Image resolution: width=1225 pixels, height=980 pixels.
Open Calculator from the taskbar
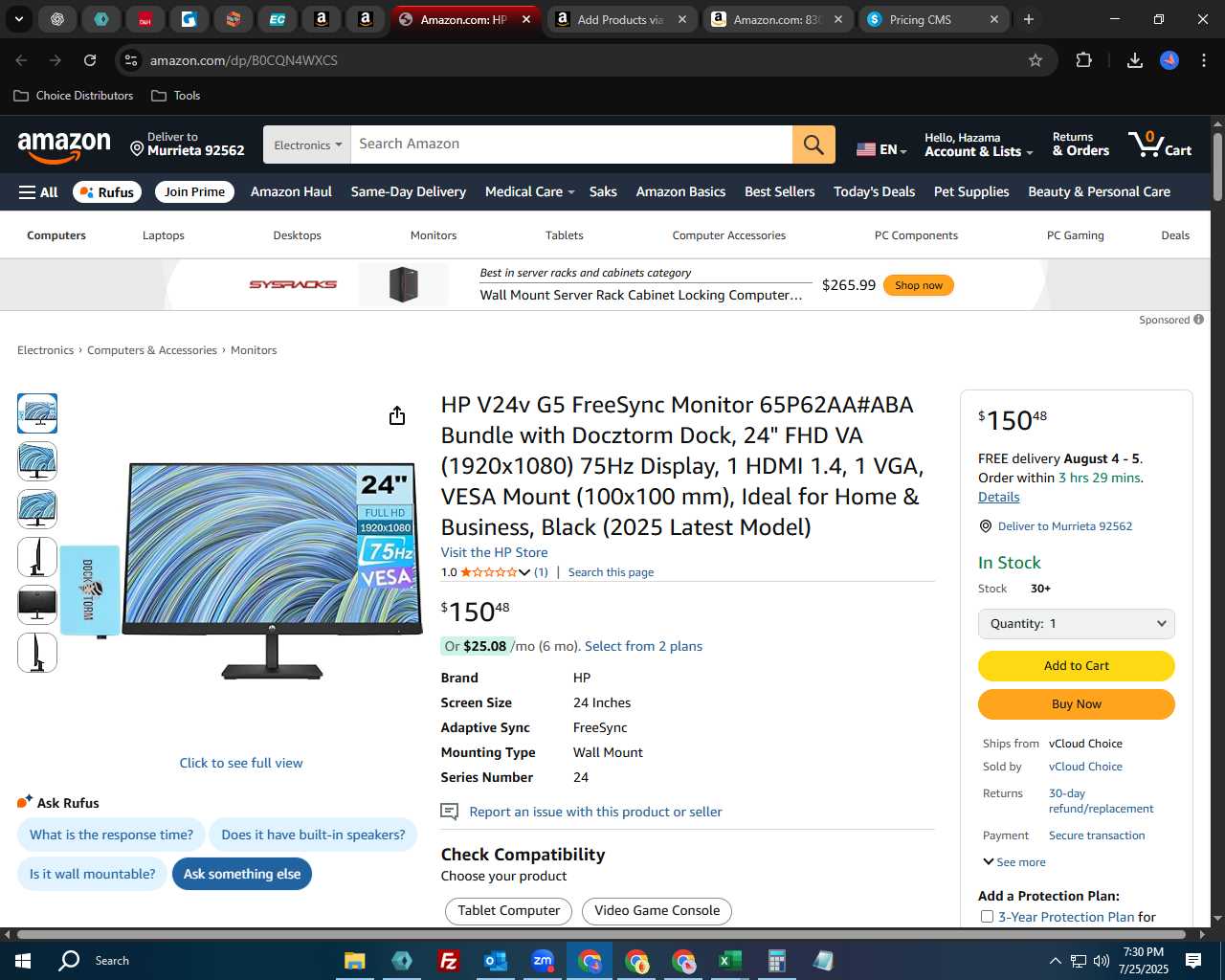[x=776, y=961]
